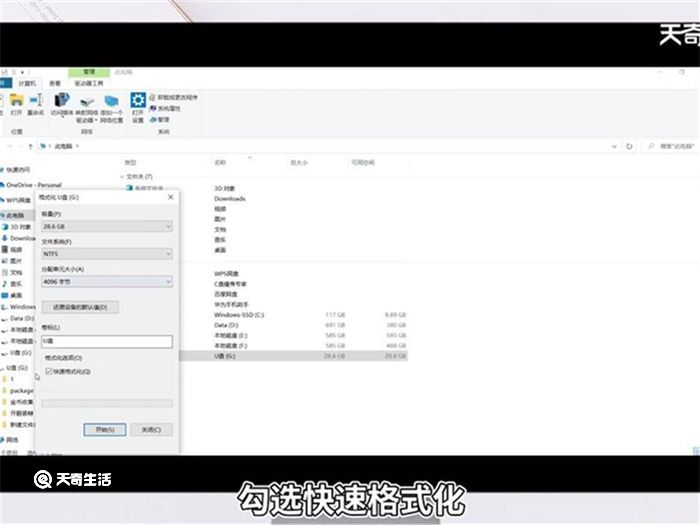Click the blue File tab
Viewport: 700px width, 525px height.
coord(5,83)
